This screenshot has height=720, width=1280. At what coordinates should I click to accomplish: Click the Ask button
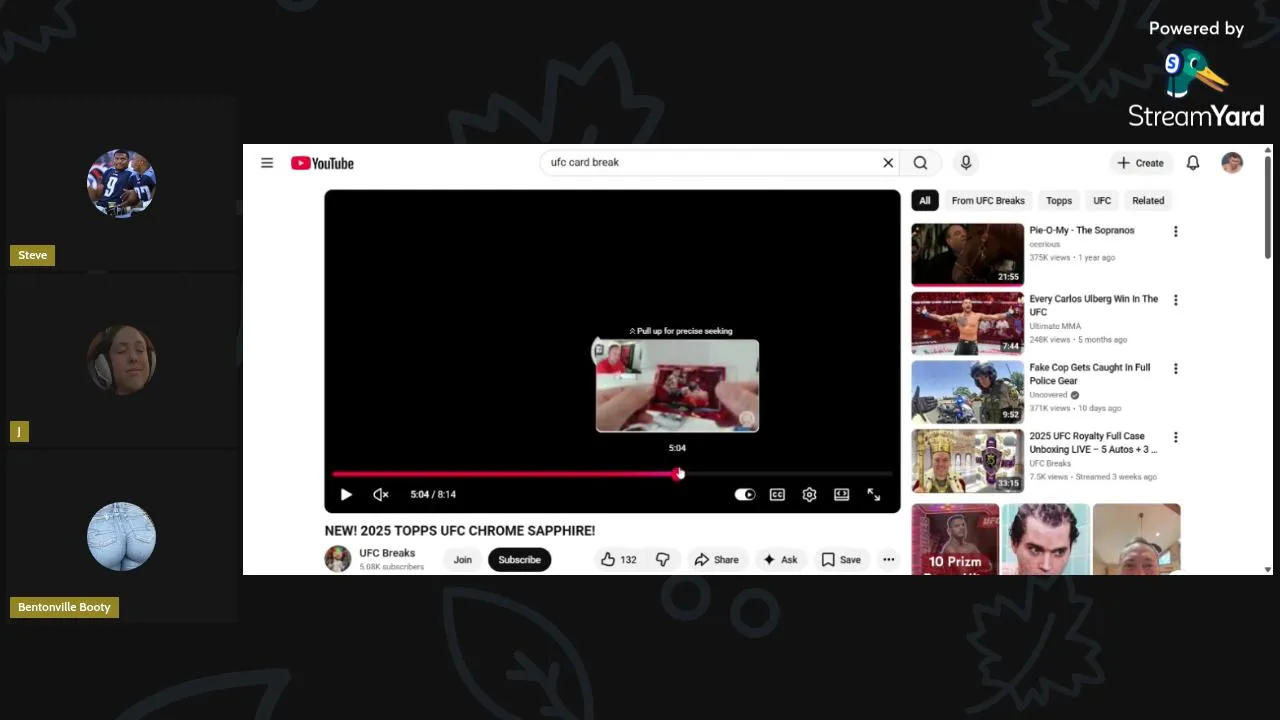pyautogui.click(x=780, y=560)
